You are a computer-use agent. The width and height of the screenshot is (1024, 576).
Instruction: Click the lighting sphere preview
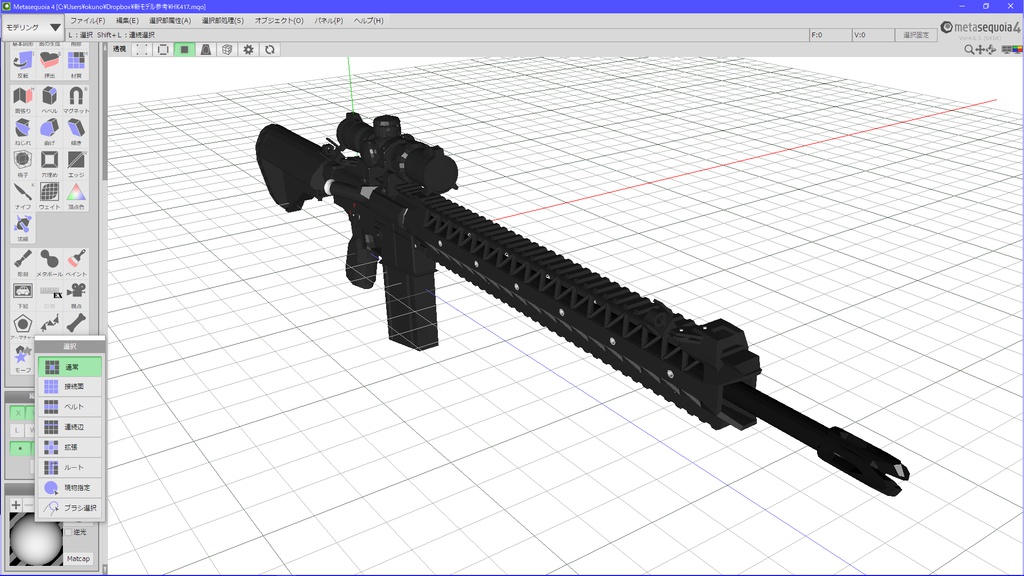pos(36,539)
